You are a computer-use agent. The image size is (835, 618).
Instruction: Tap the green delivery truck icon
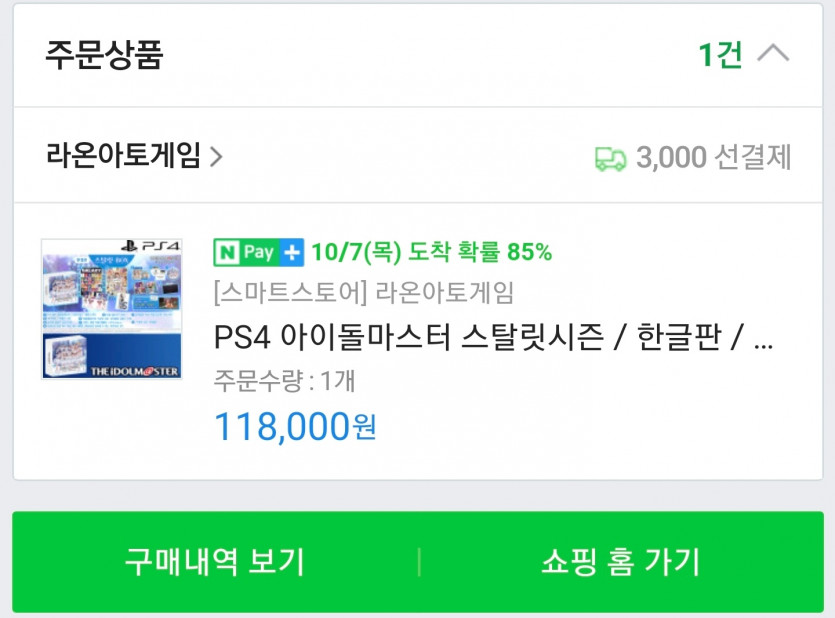pos(610,159)
